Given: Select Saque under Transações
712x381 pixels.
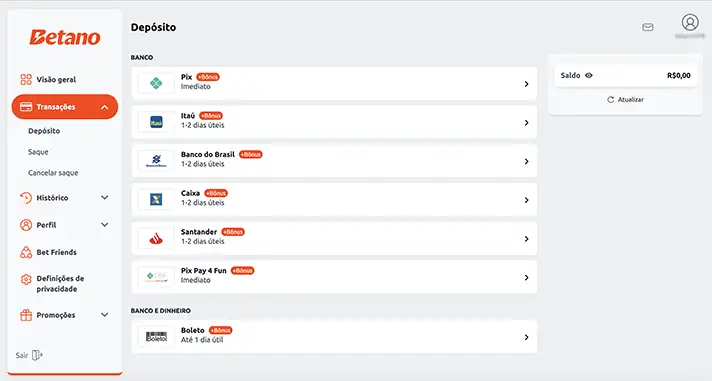Looking at the screenshot, I should point(38,152).
